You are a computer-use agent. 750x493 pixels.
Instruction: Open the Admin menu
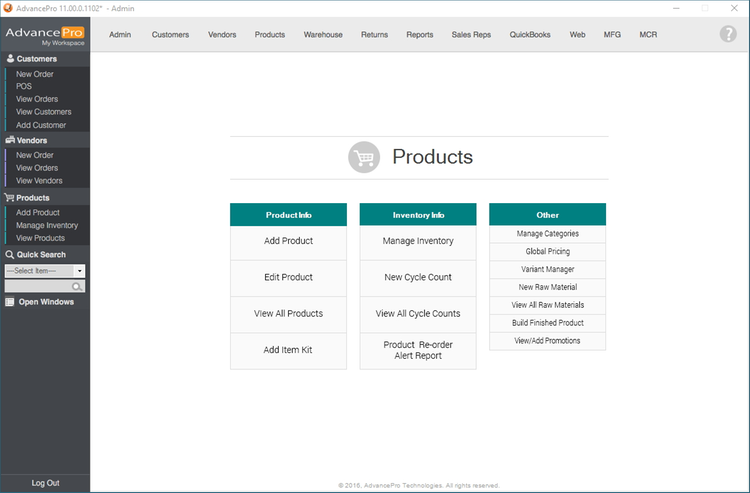click(x=120, y=34)
